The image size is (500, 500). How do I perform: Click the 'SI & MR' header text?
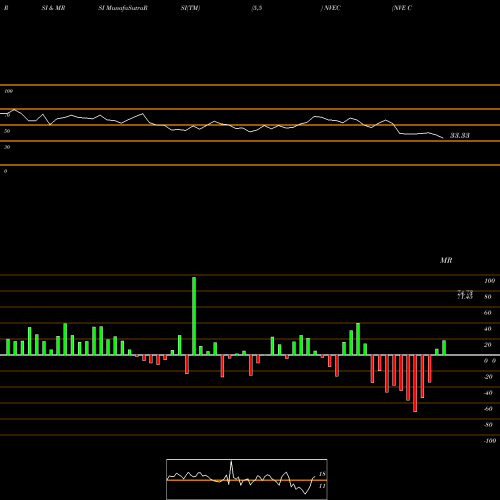[53, 8]
